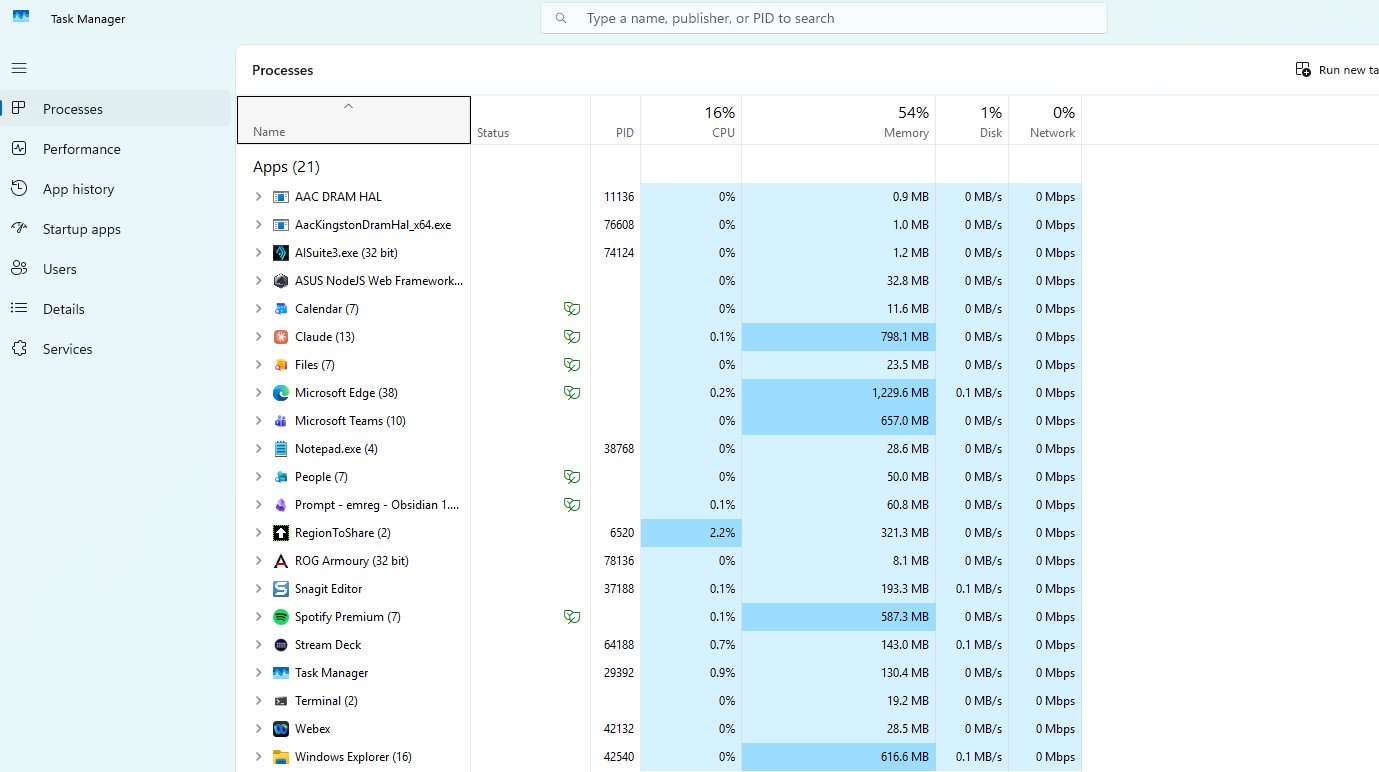
Task: Sort by the Memory column header
Action: [x=838, y=120]
